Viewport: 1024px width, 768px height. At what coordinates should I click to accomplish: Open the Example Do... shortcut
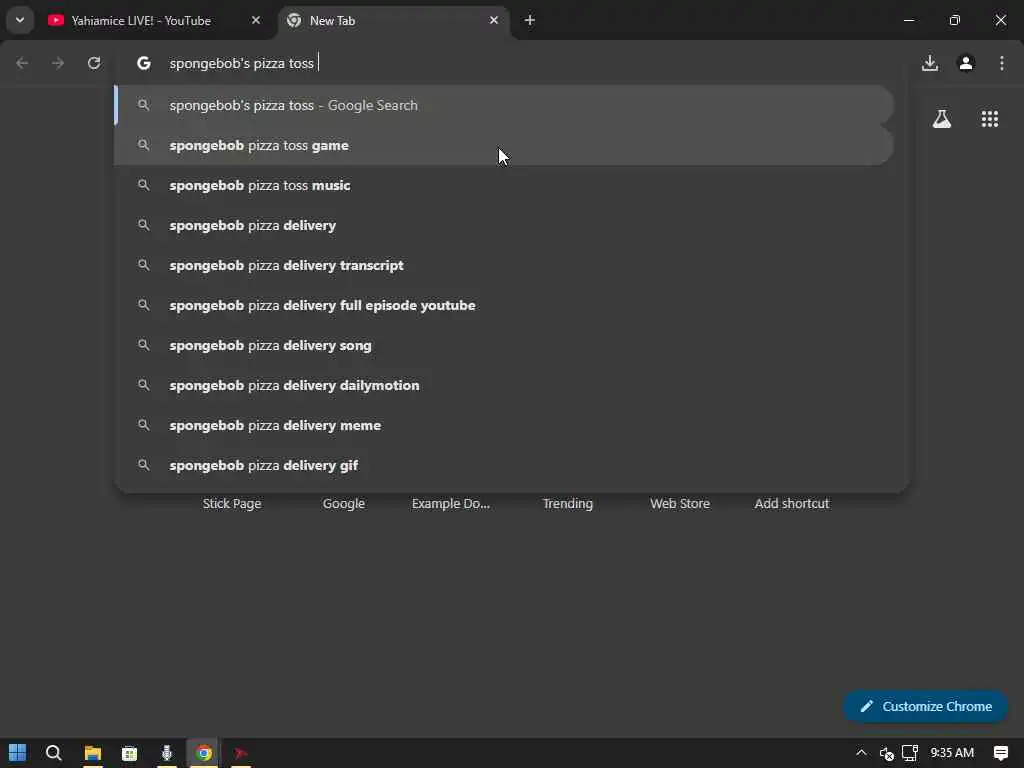[x=451, y=504]
